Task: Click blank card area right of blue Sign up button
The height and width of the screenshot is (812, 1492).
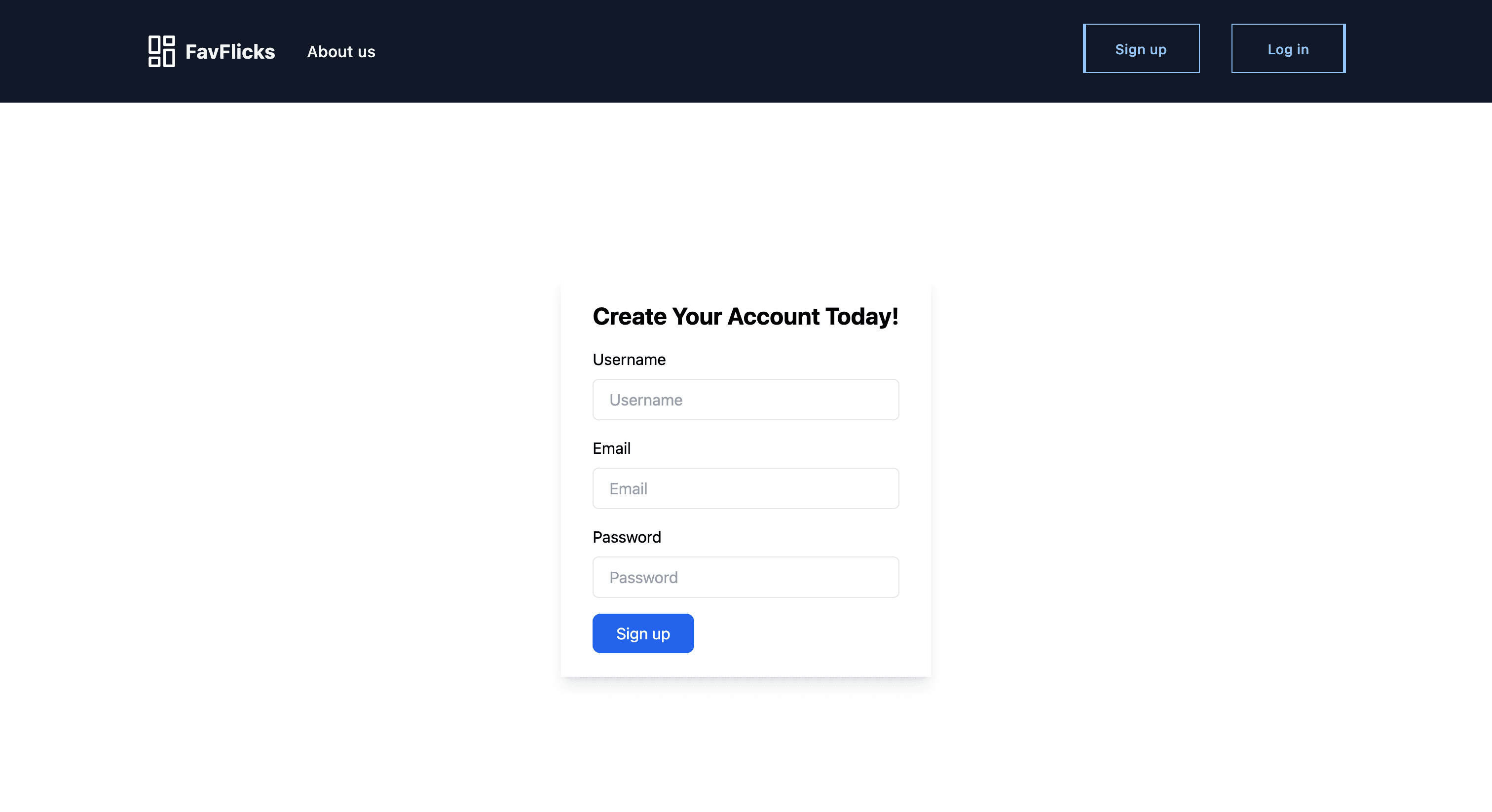Action: (x=811, y=633)
